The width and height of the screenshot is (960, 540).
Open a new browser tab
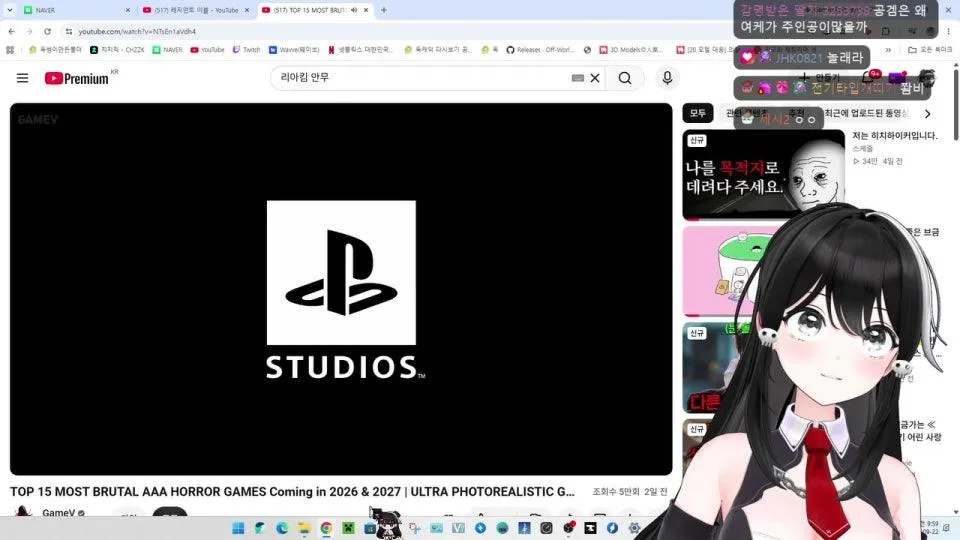pos(384,10)
